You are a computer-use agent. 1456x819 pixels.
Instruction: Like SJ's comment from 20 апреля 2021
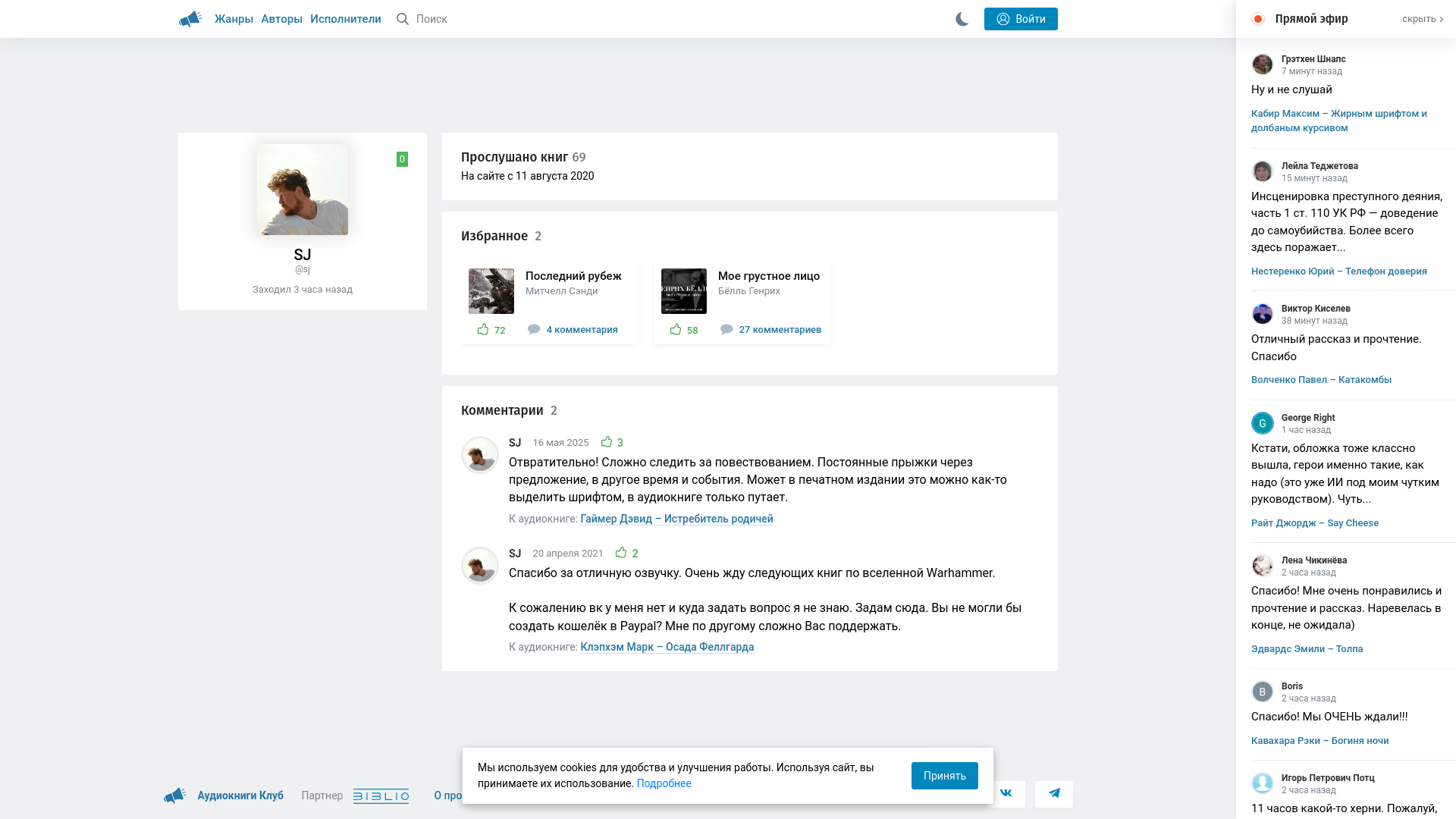point(621,553)
